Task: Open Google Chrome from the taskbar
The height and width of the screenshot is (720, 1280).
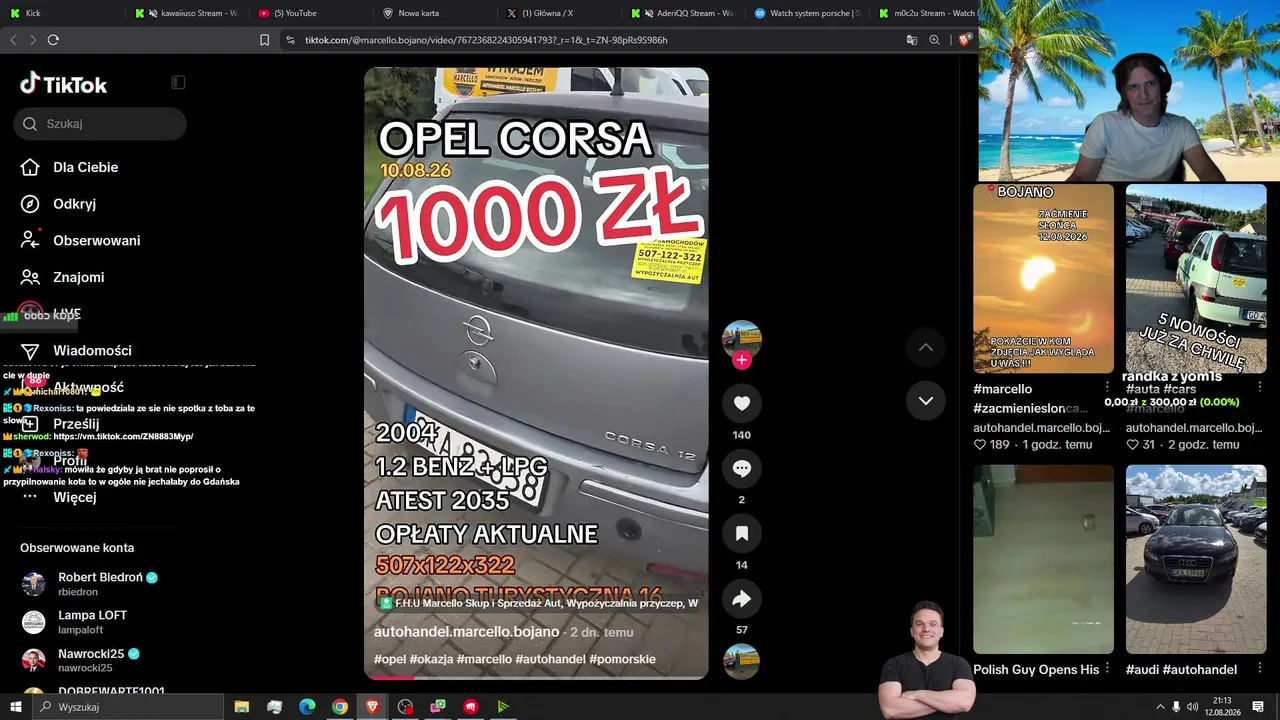Action: coord(340,707)
